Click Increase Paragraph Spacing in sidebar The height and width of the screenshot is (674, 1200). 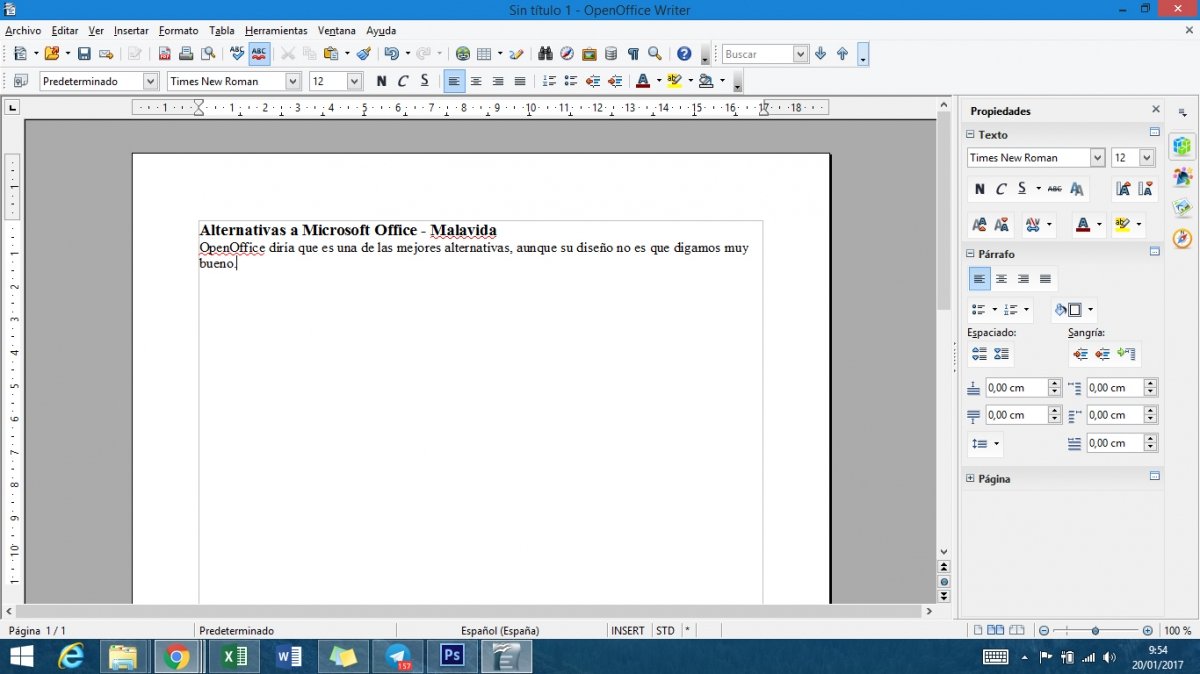tap(979, 354)
